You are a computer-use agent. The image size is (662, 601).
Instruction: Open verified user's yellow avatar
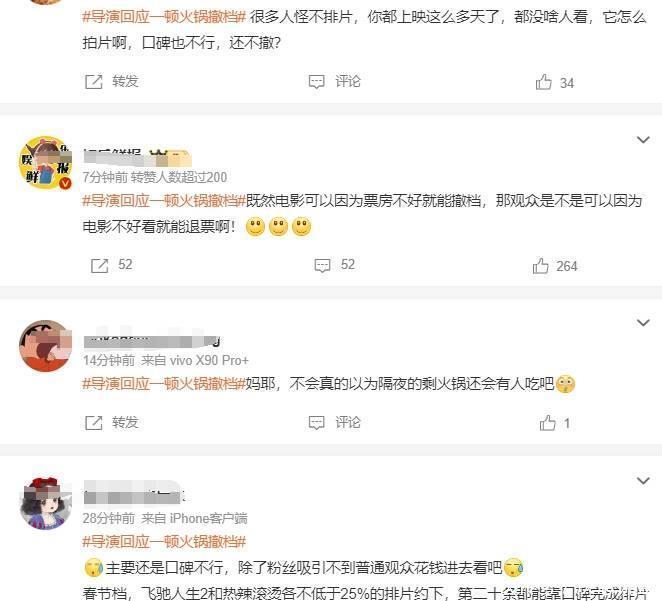click(x=45, y=162)
